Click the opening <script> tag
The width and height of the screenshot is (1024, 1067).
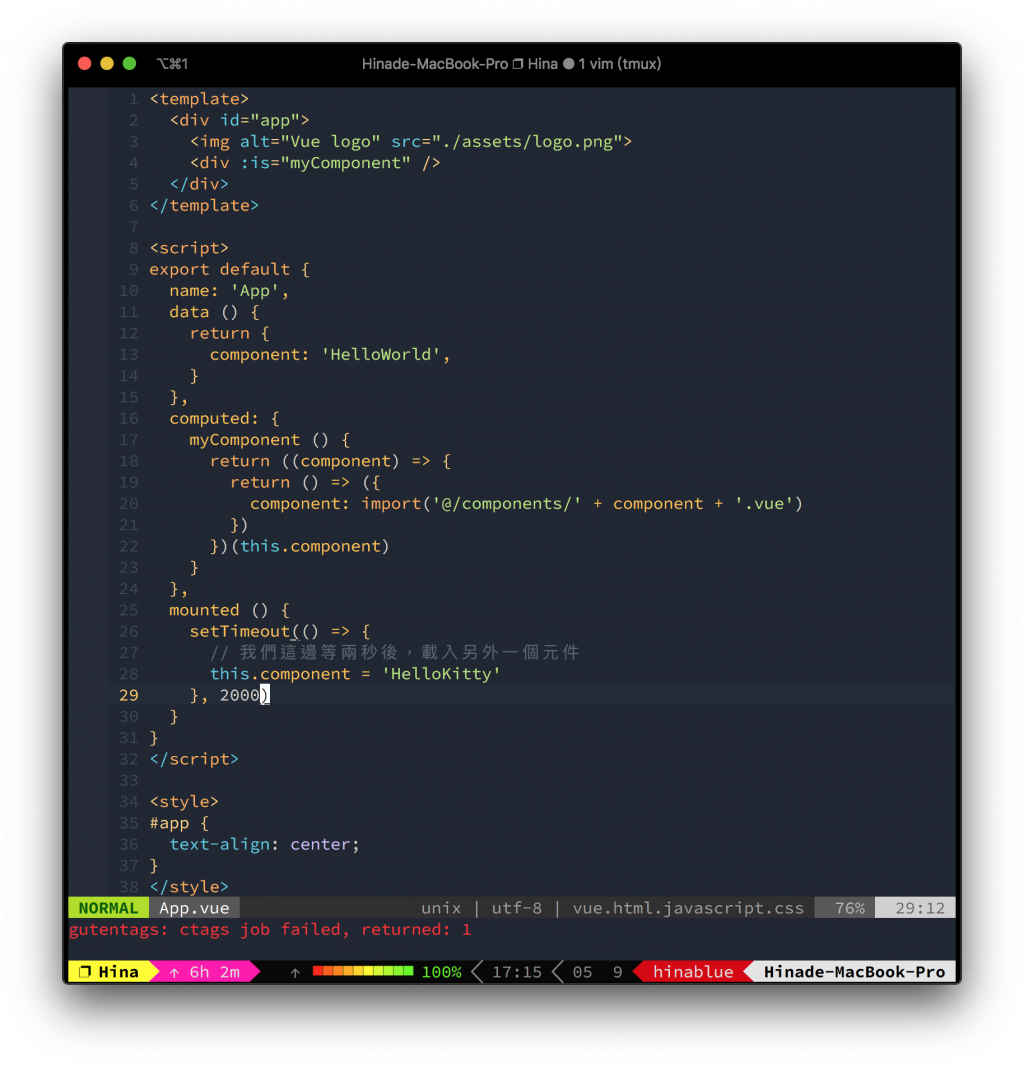[189, 248]
